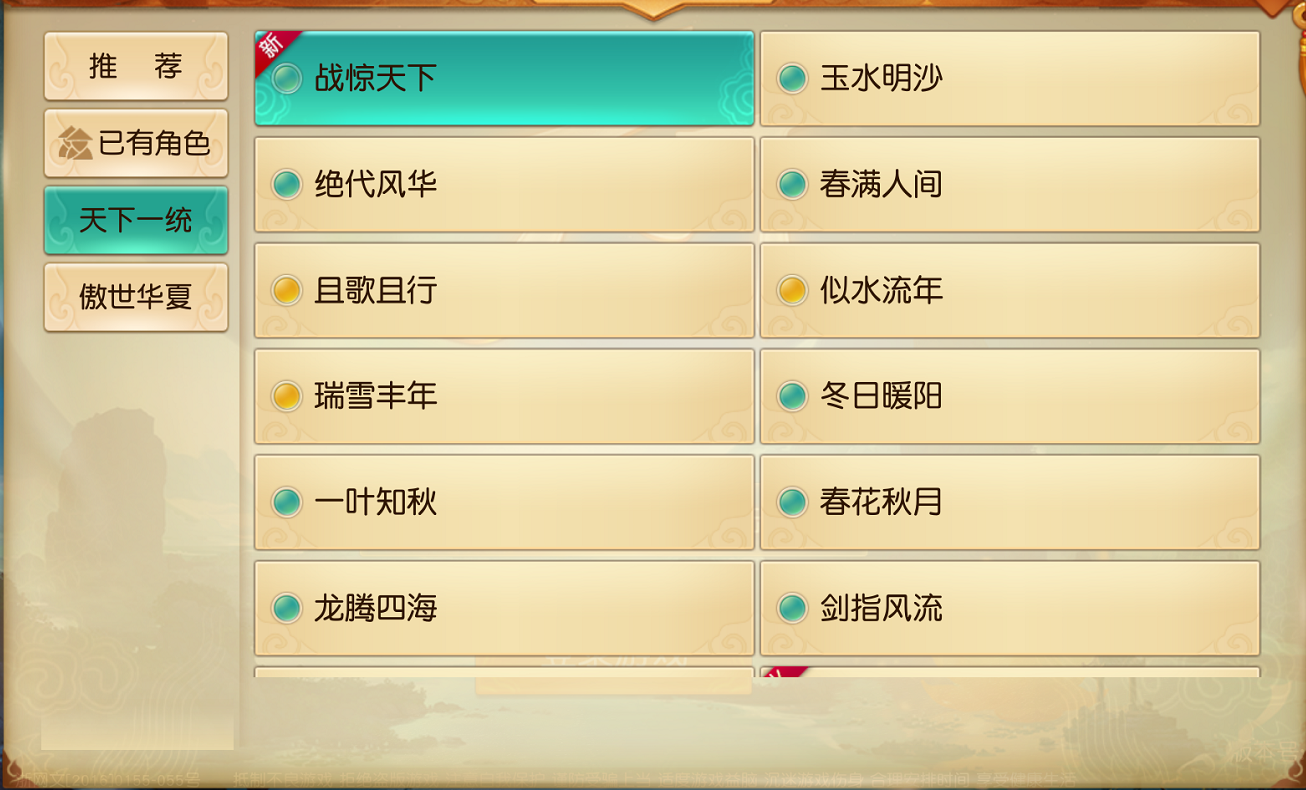Viewport: 1306px width, 790px height.
Task: Click the red 新 ribbon badge on 战惊天下
Action: [x=272, y=48]
